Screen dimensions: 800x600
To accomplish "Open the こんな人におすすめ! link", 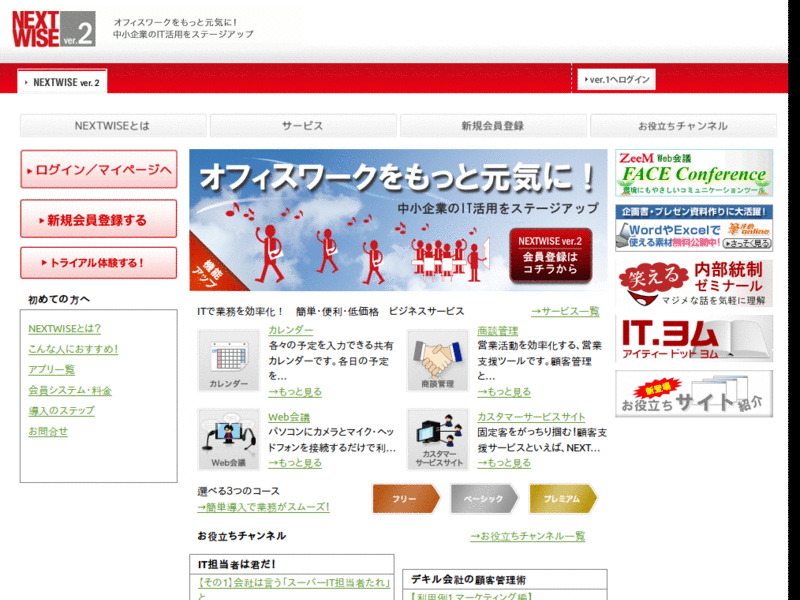I will tap(73, 349).
